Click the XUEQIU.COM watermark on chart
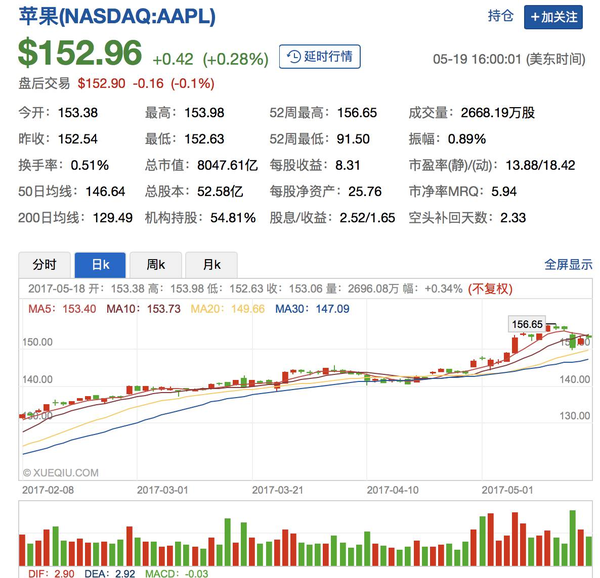This screenshot has width=600, height=578. click(x=61, y=471)
